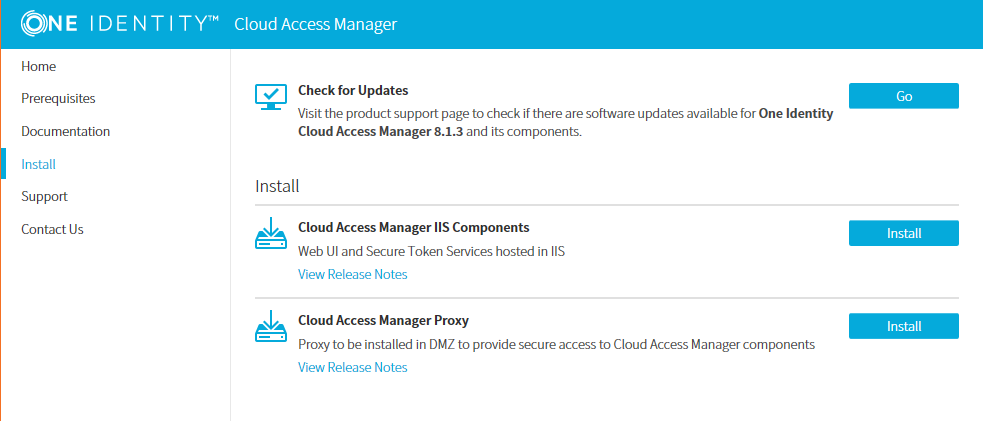Image resolution: width=983 pixels, height=421 pixels.
Task: Open Documentation from the sidebar
Action: [66, 132]
